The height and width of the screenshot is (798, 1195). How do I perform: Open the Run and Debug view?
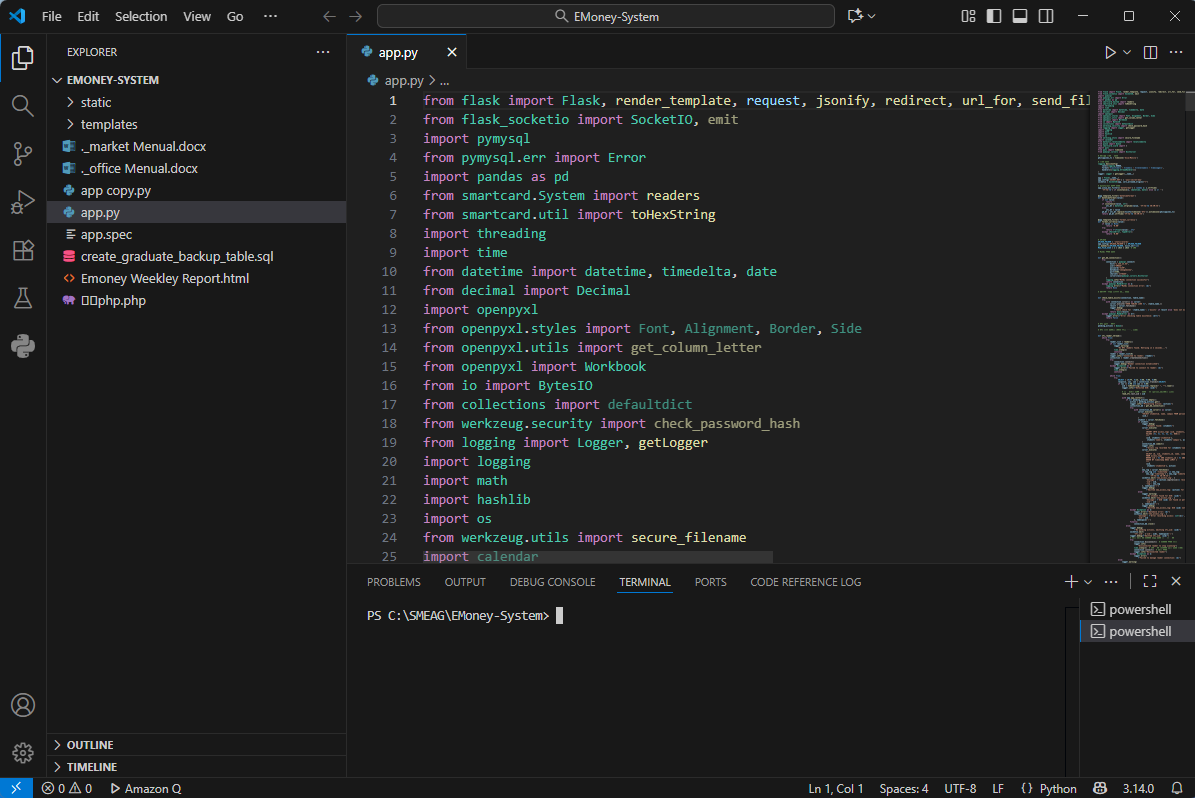pos(23,202)
